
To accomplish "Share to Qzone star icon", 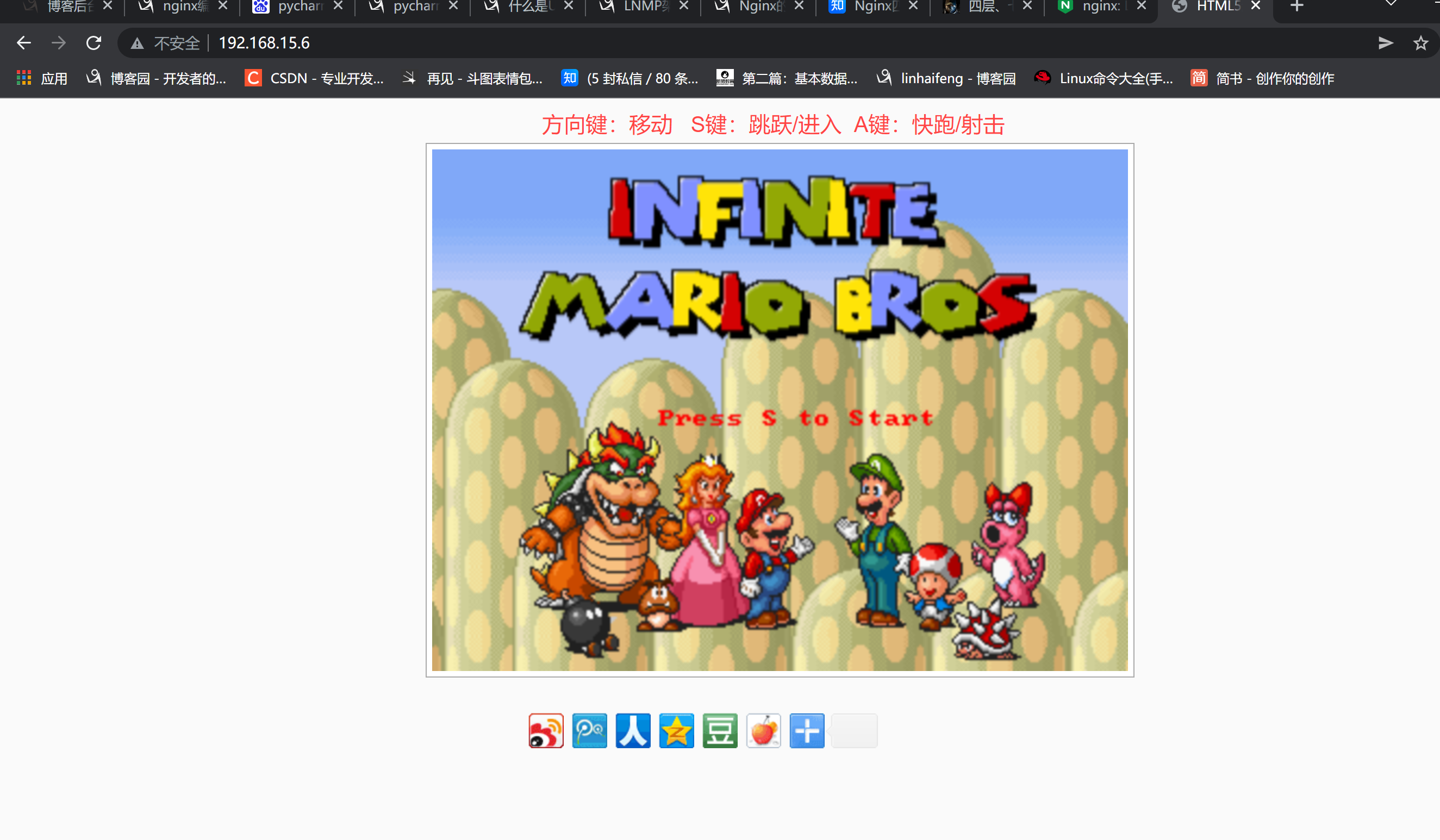I will 676,730.
